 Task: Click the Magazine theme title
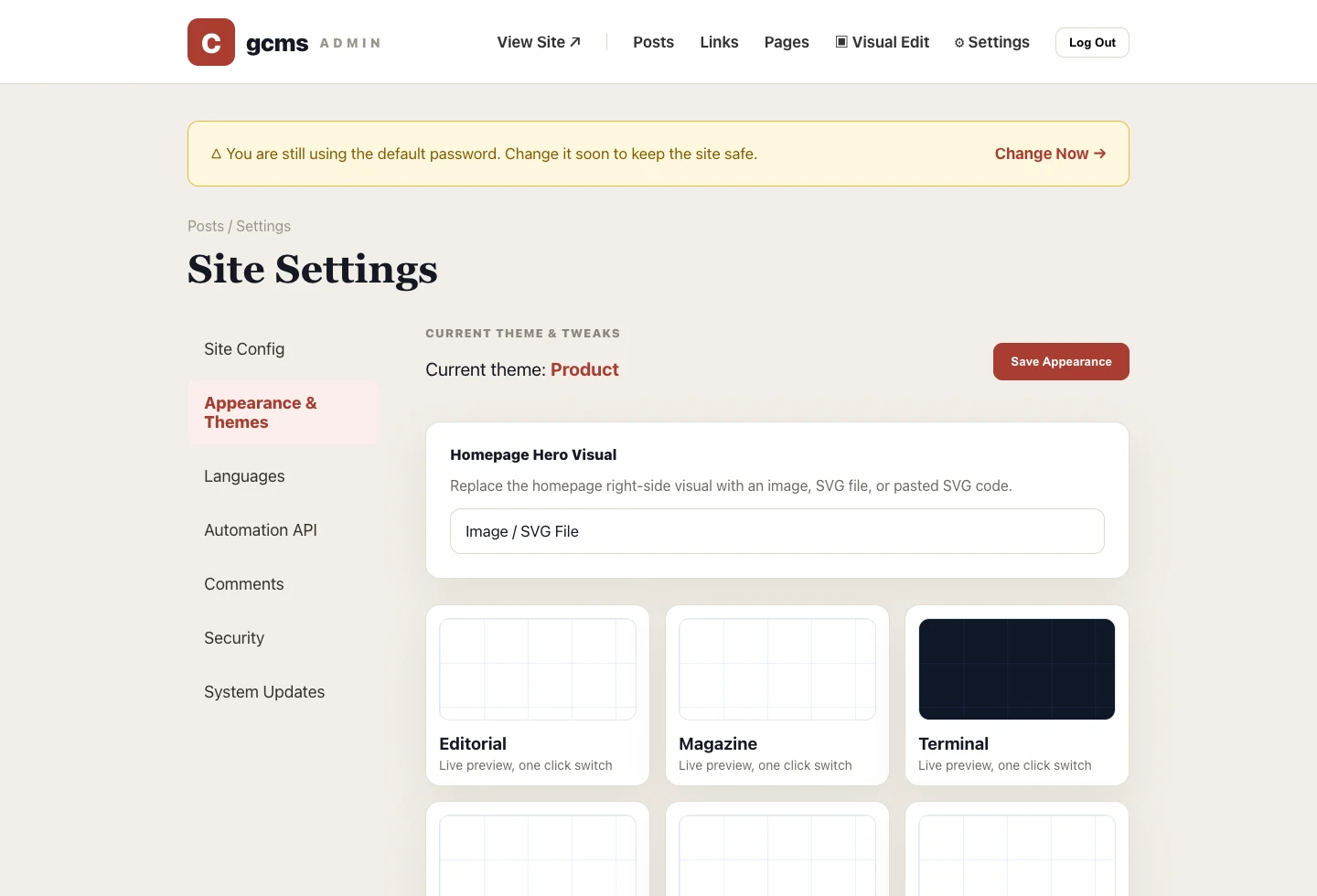(x=718, y=744)
